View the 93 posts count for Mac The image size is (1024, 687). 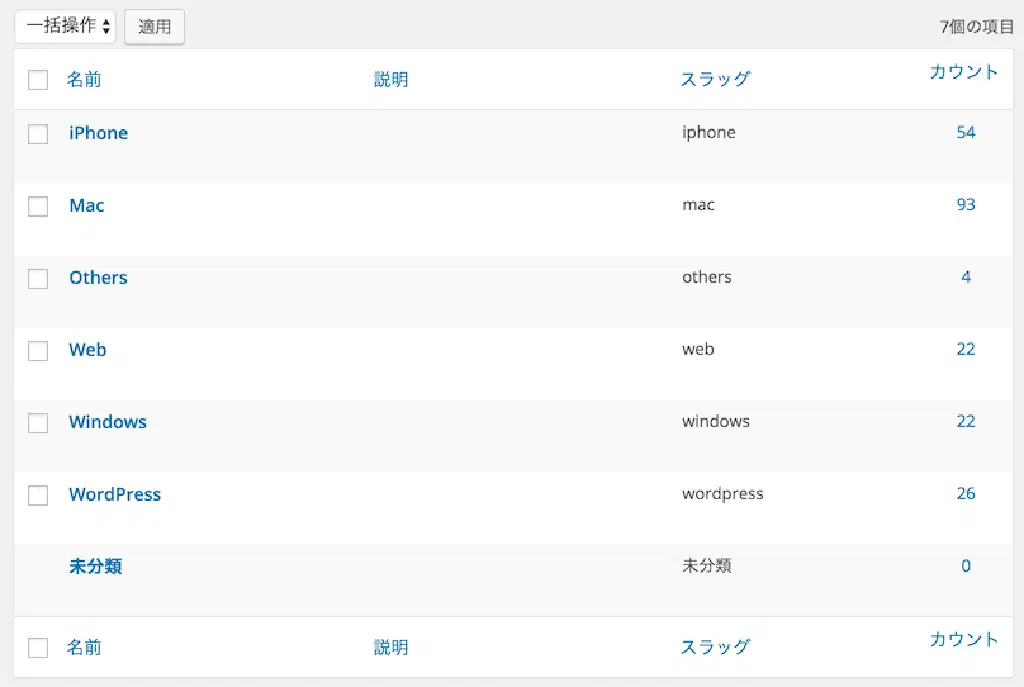[x=965, y=205]
